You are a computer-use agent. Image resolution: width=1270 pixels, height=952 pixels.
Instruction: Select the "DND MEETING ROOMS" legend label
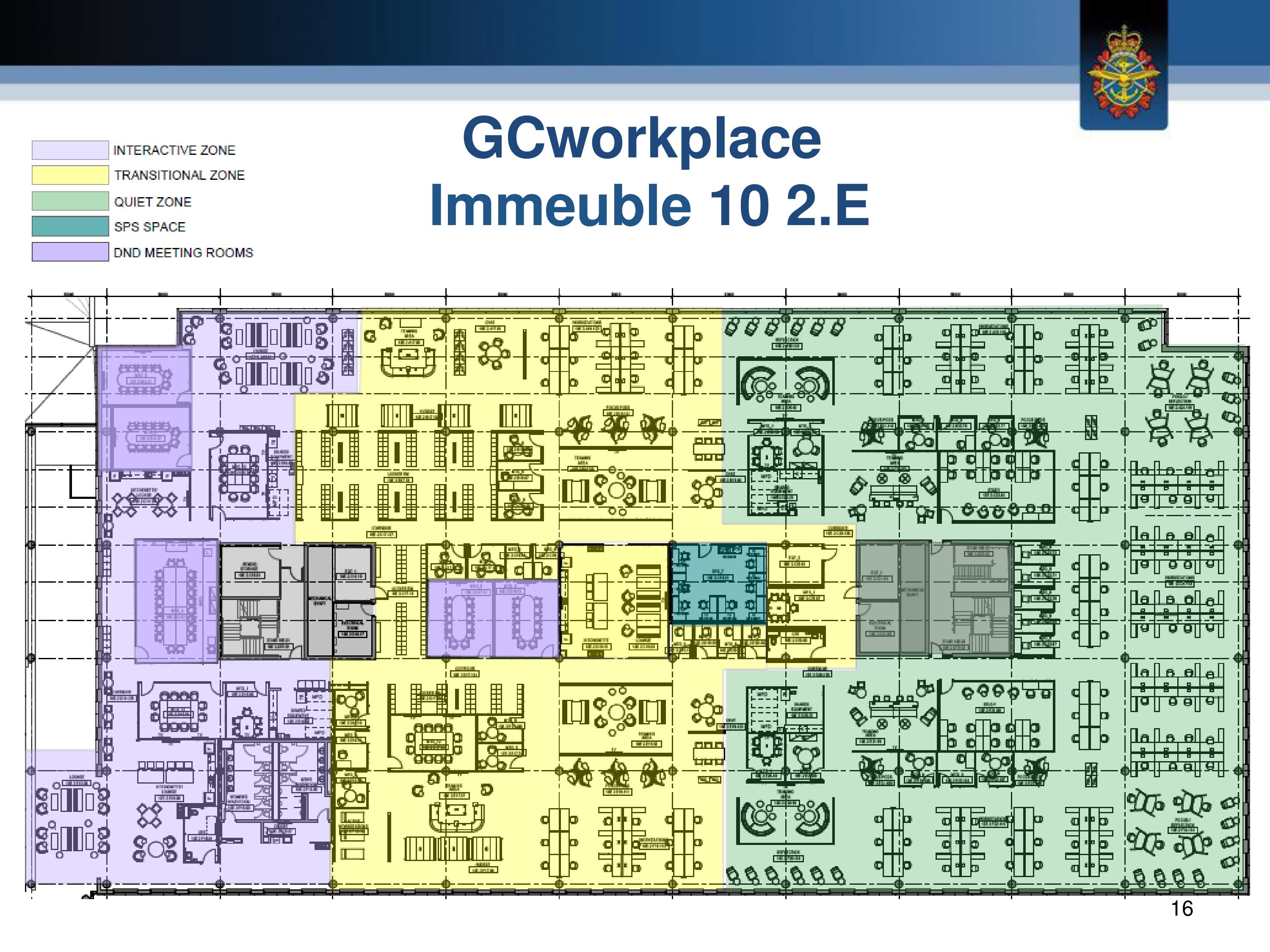[x=184, y=253]
